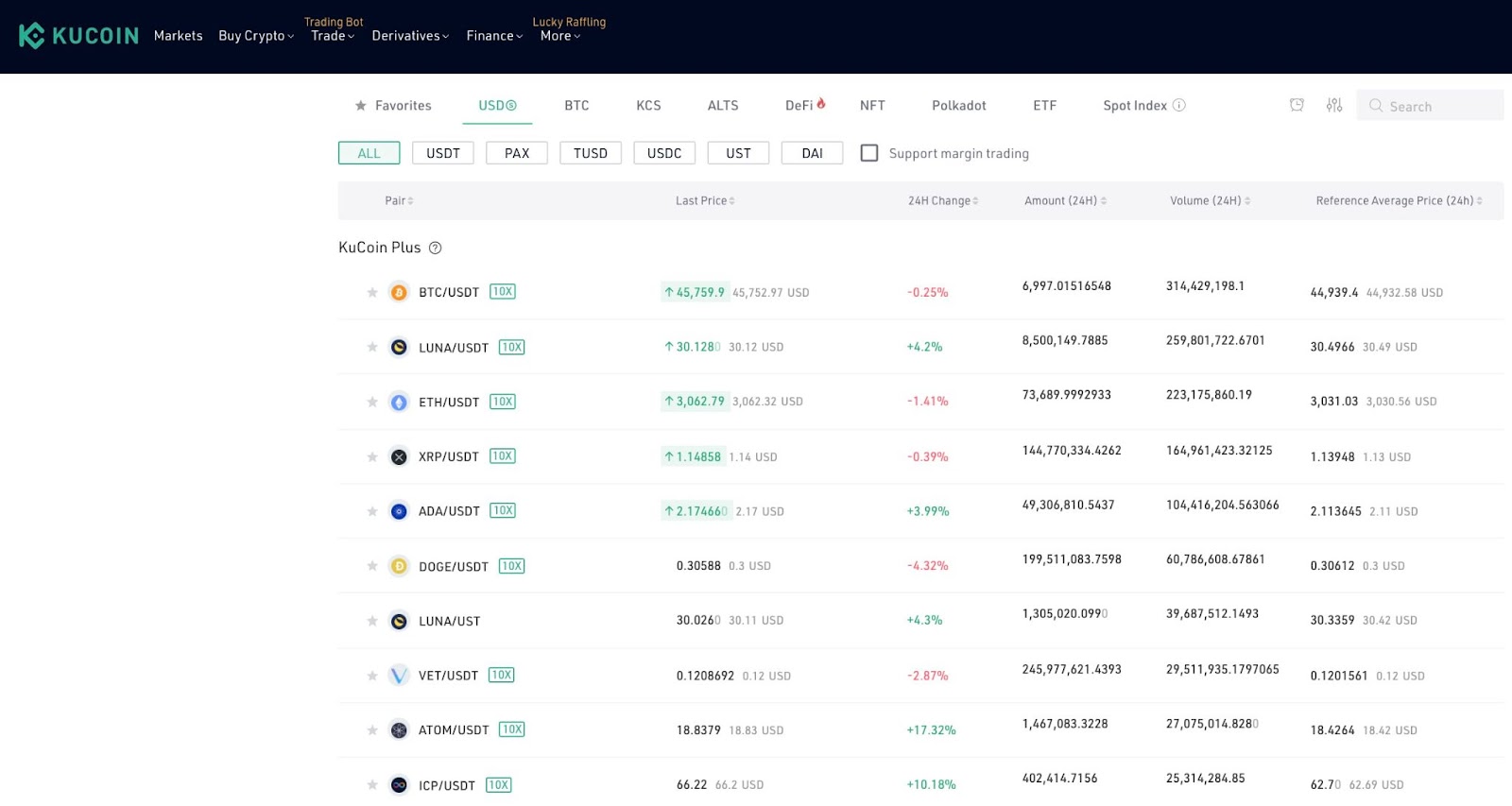1512x806 pixels.
Task: Filter by TUSD
Action: [591, 153]
